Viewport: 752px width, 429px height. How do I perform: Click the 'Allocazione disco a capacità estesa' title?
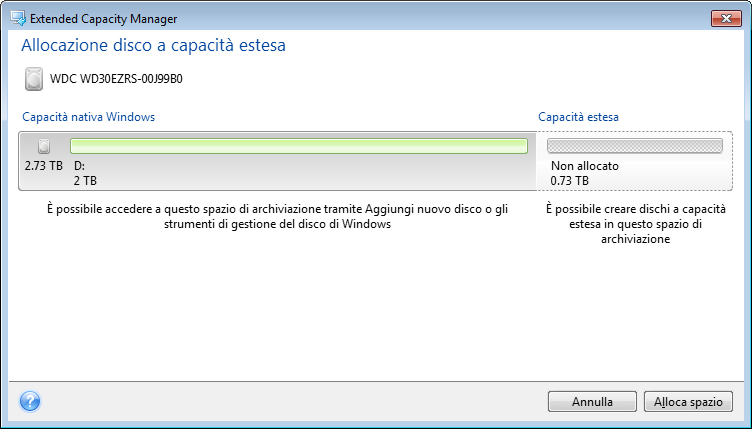tap(154, 46)
